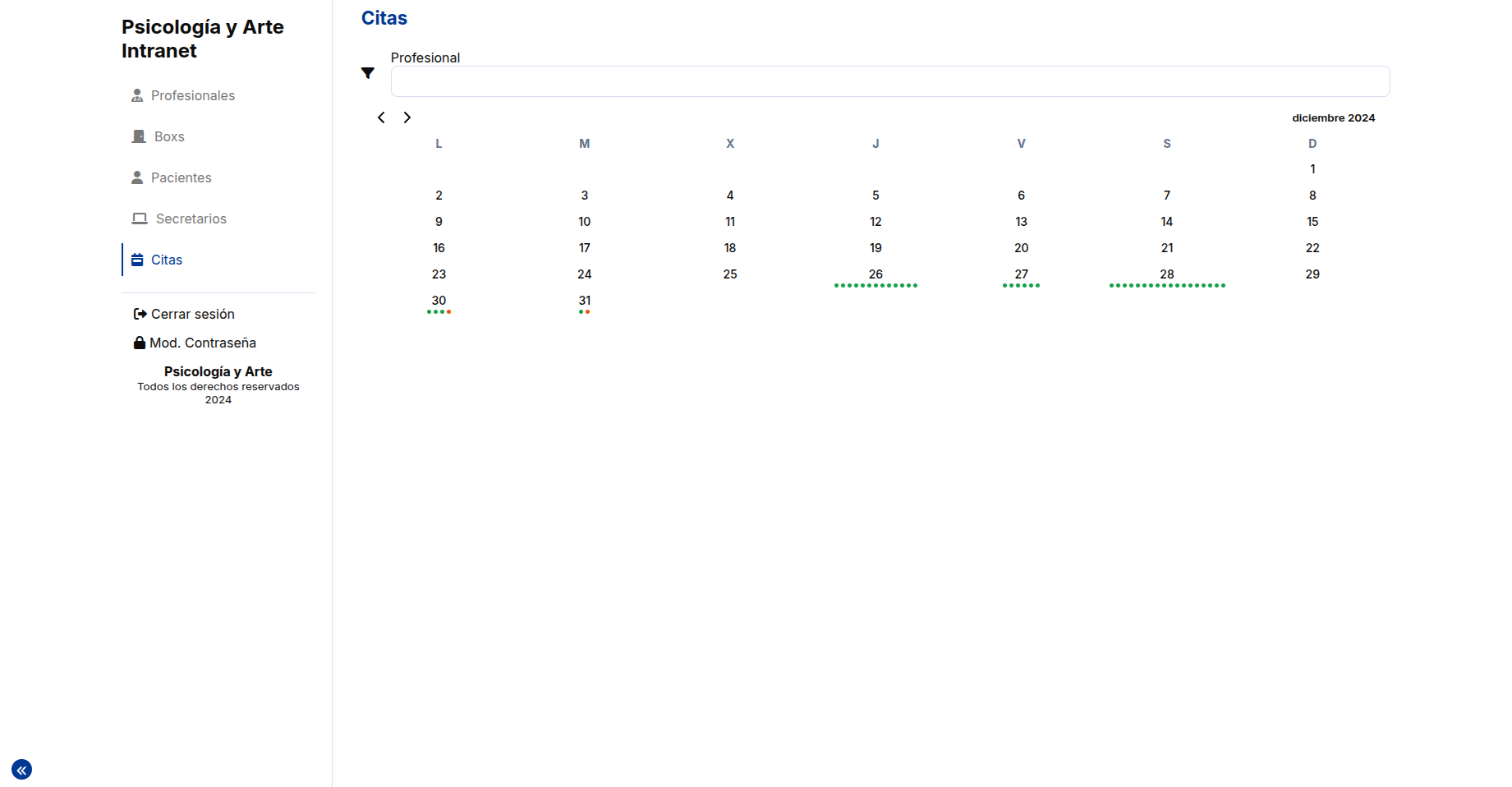Viewport: 1512px width, 787px height.
Task: Open the Profesional filter dropdown
Action: [889, 81]
